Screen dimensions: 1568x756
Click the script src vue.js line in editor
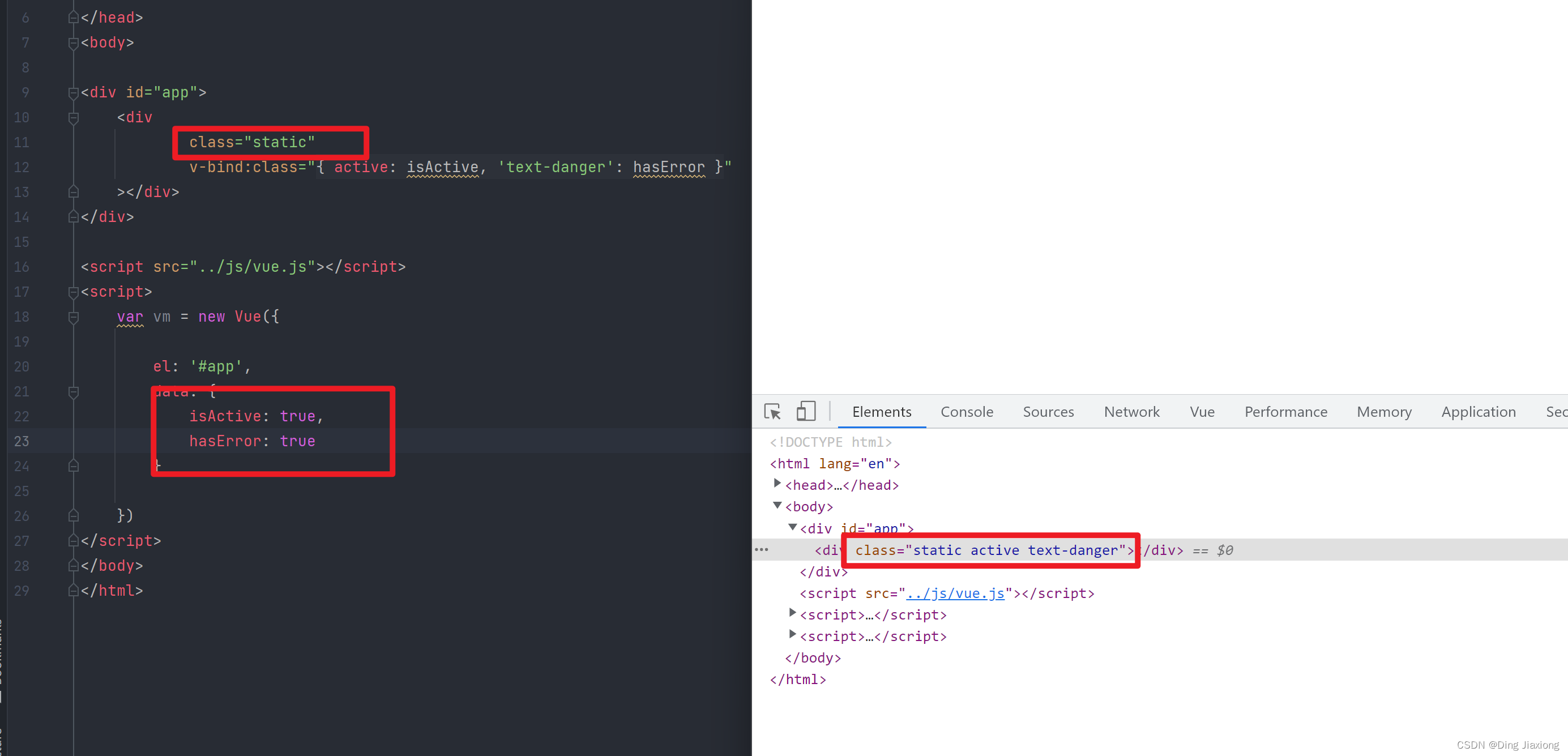click(243, 267)
